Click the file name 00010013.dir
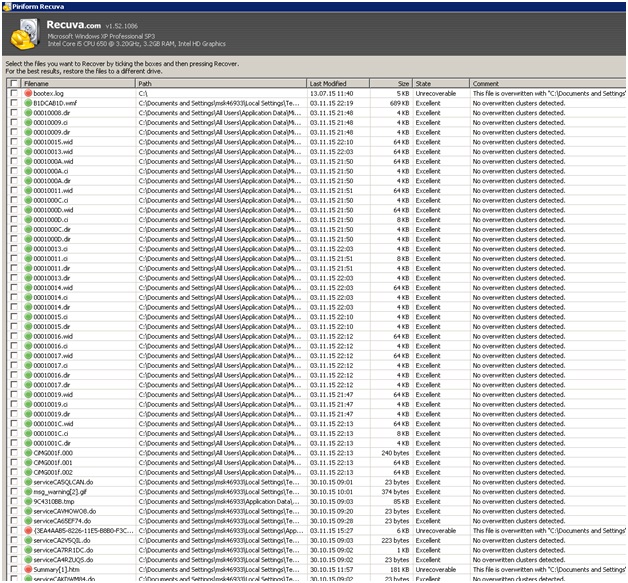This screenshot has width=628, height=583. (52, 278)
